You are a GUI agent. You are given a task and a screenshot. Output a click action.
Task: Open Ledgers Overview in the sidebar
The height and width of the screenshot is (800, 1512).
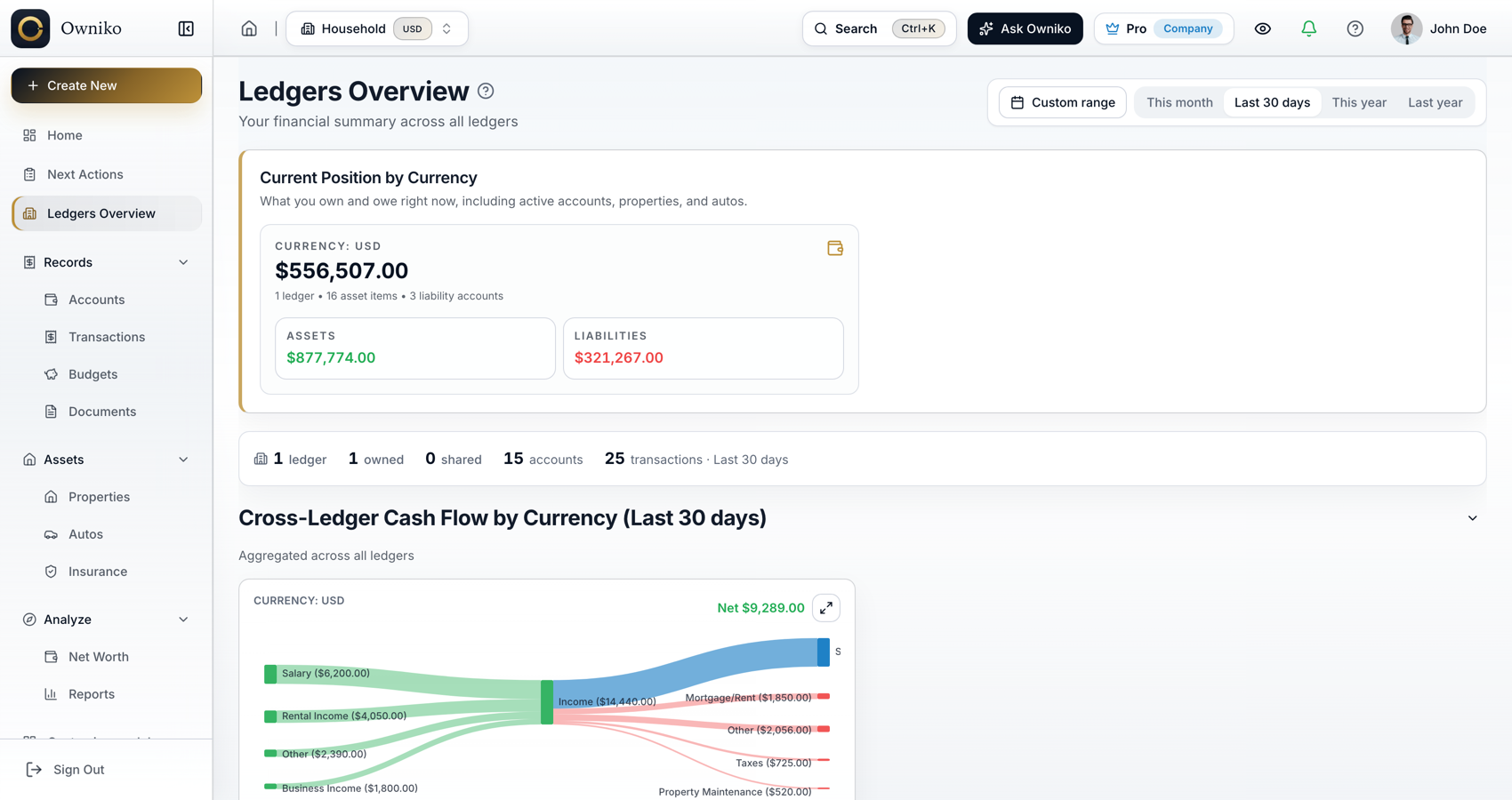pos(107,213)
